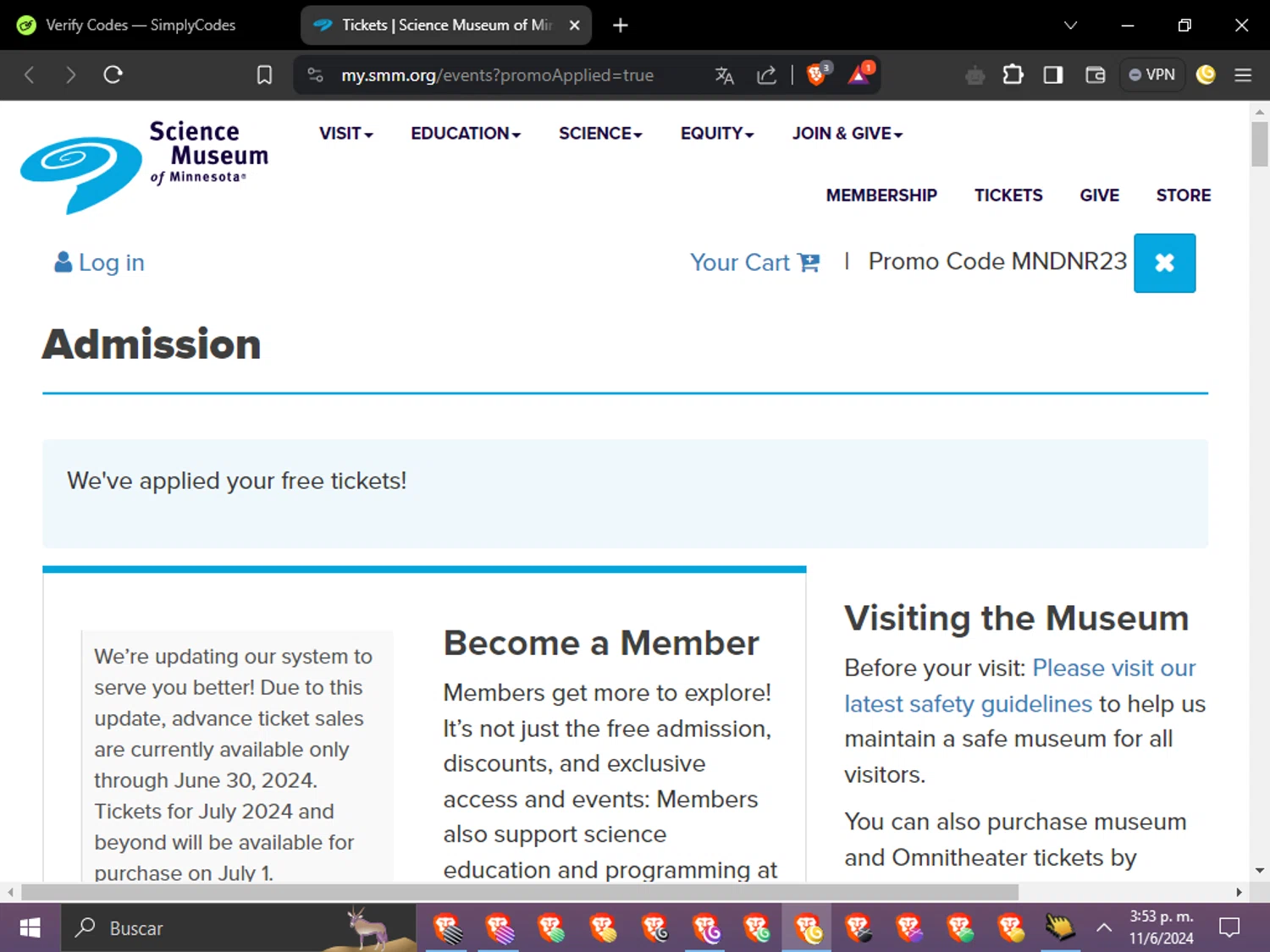Go forward with the browser forward arrow

70,75
